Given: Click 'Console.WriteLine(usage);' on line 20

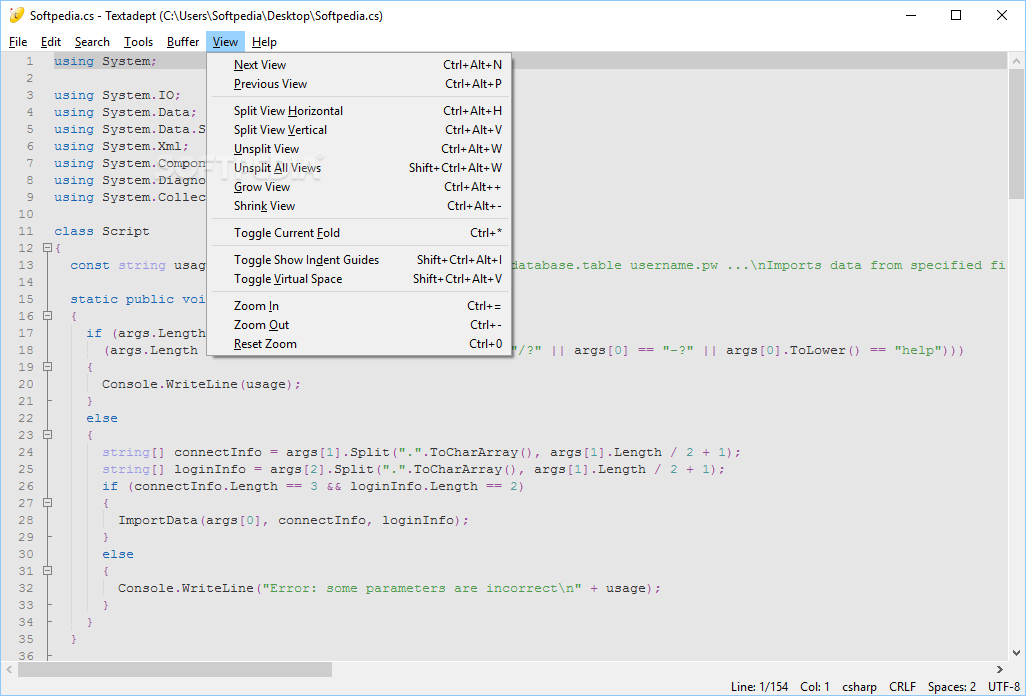Looking at the screenshot, I should coord(202,384).
